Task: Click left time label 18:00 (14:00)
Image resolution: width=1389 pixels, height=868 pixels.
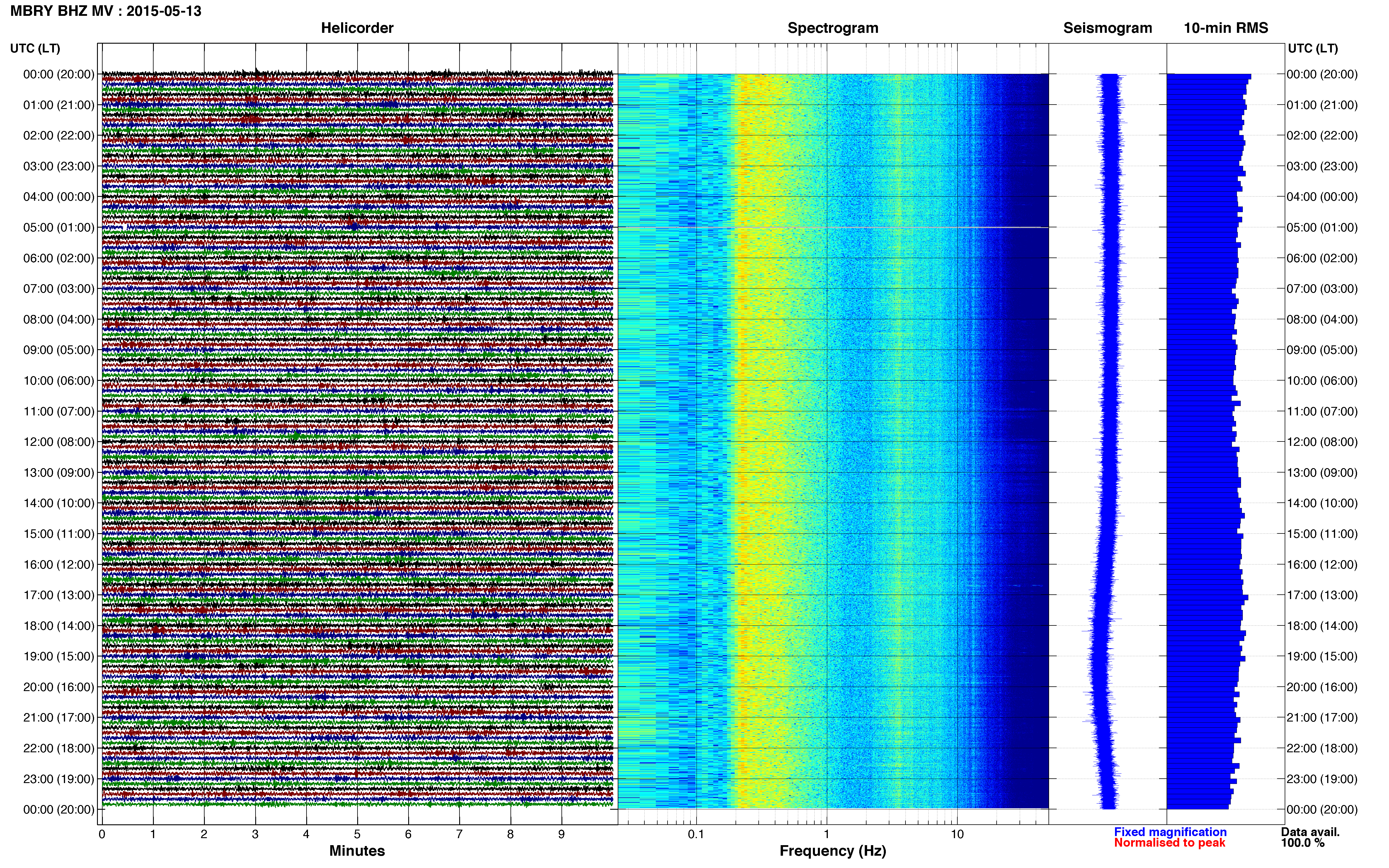Action: 59,626
